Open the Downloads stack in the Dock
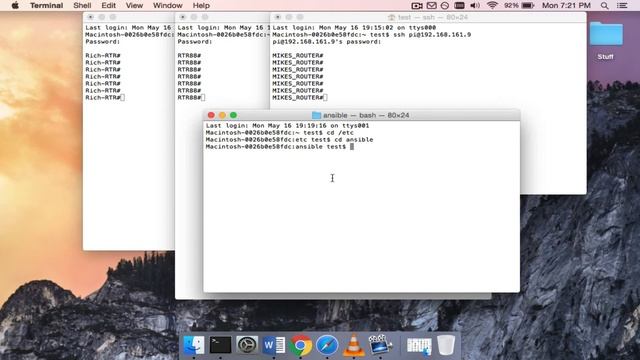 pos(419,346)
